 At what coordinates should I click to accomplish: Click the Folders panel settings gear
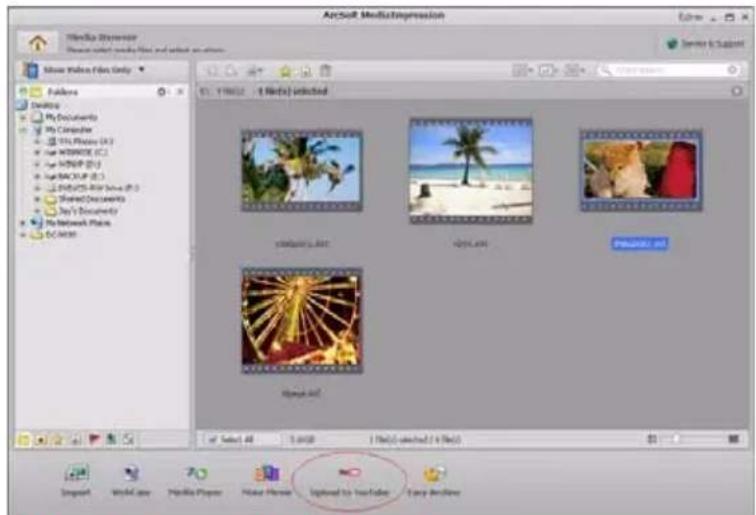pyautogui.click(x=162, y=91)
